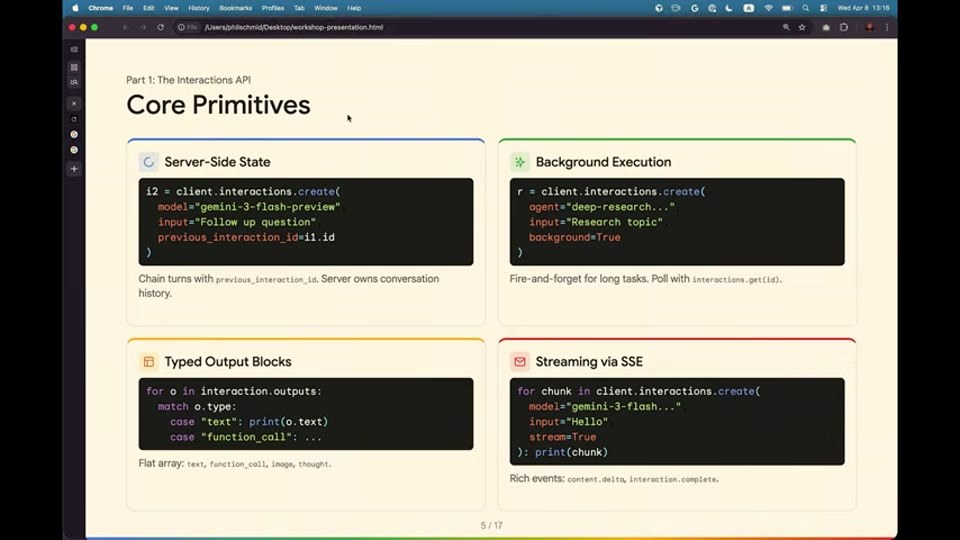The height and width of the screenshot is (540, 960).
Task: Open new tab with sidebar plus icon
Action: click(74, 168)
